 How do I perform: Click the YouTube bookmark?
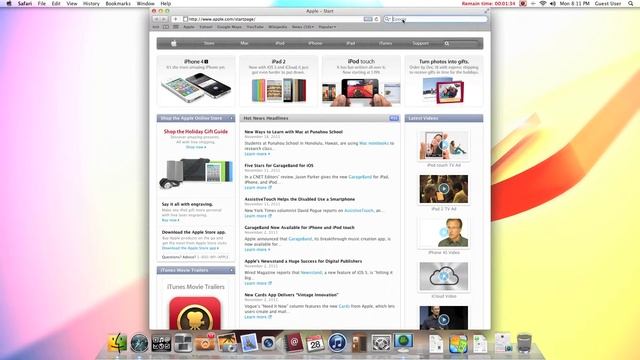[x=255, y=27]
